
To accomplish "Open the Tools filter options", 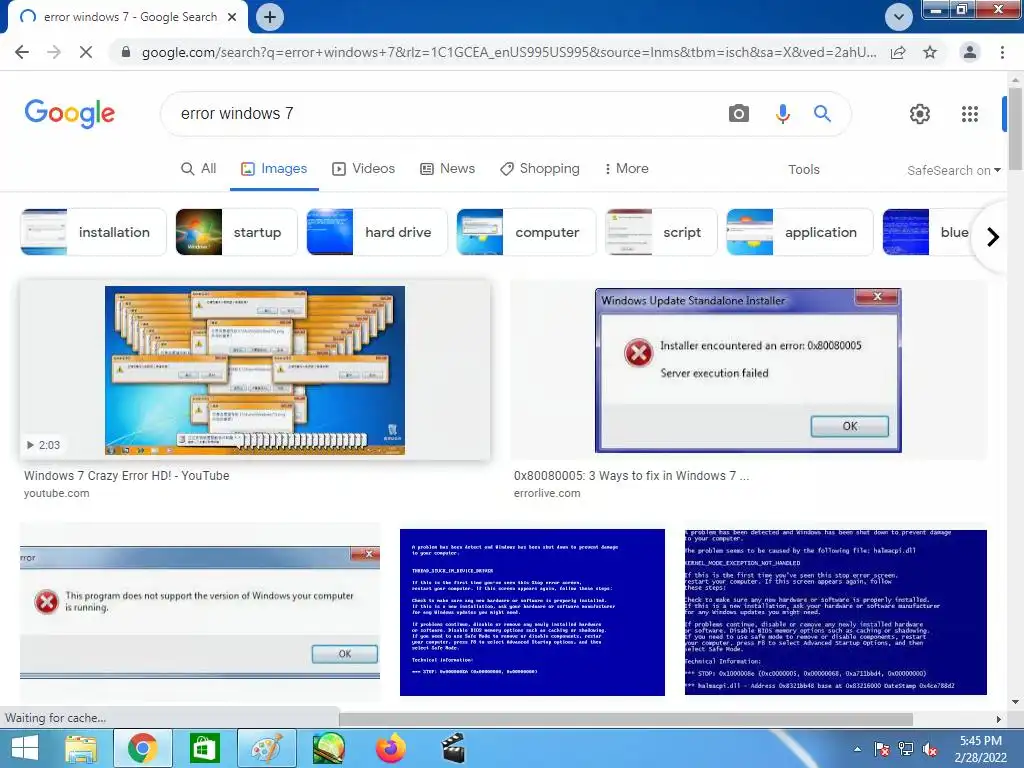I will [x=803, y=169].
